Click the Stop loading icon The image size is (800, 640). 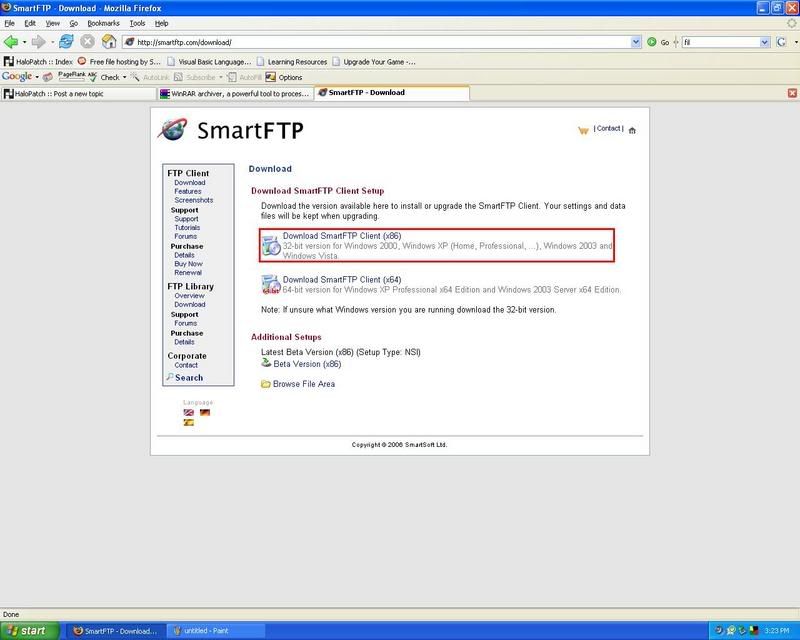coord(88,42)
